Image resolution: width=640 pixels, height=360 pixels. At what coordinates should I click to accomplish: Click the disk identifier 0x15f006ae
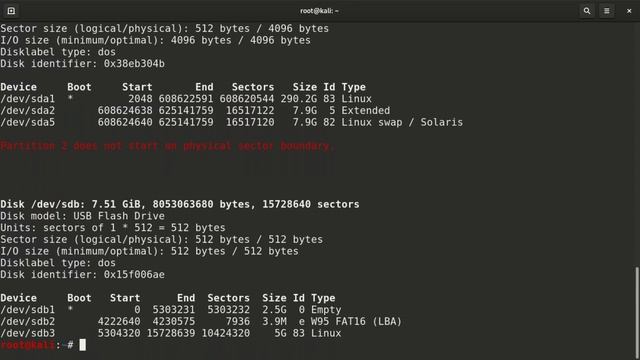point(134,275)
